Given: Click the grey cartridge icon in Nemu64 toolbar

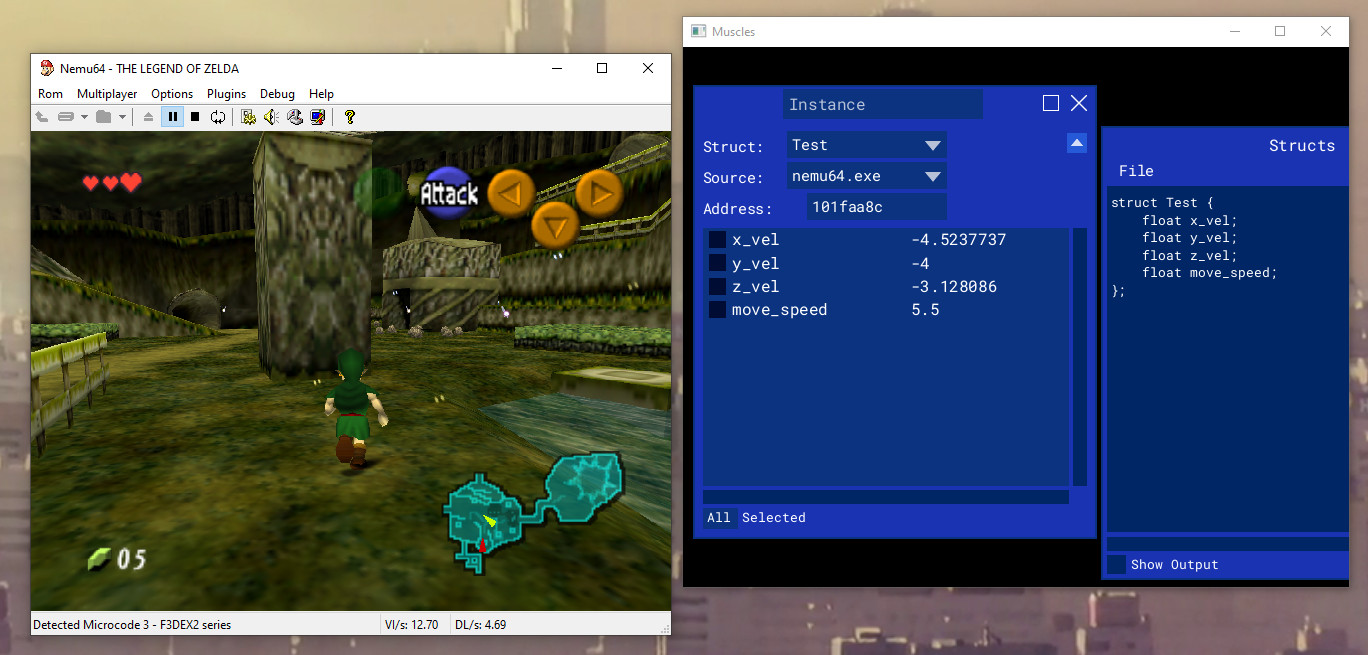Looking at the screenshot, I should [66, 117].
